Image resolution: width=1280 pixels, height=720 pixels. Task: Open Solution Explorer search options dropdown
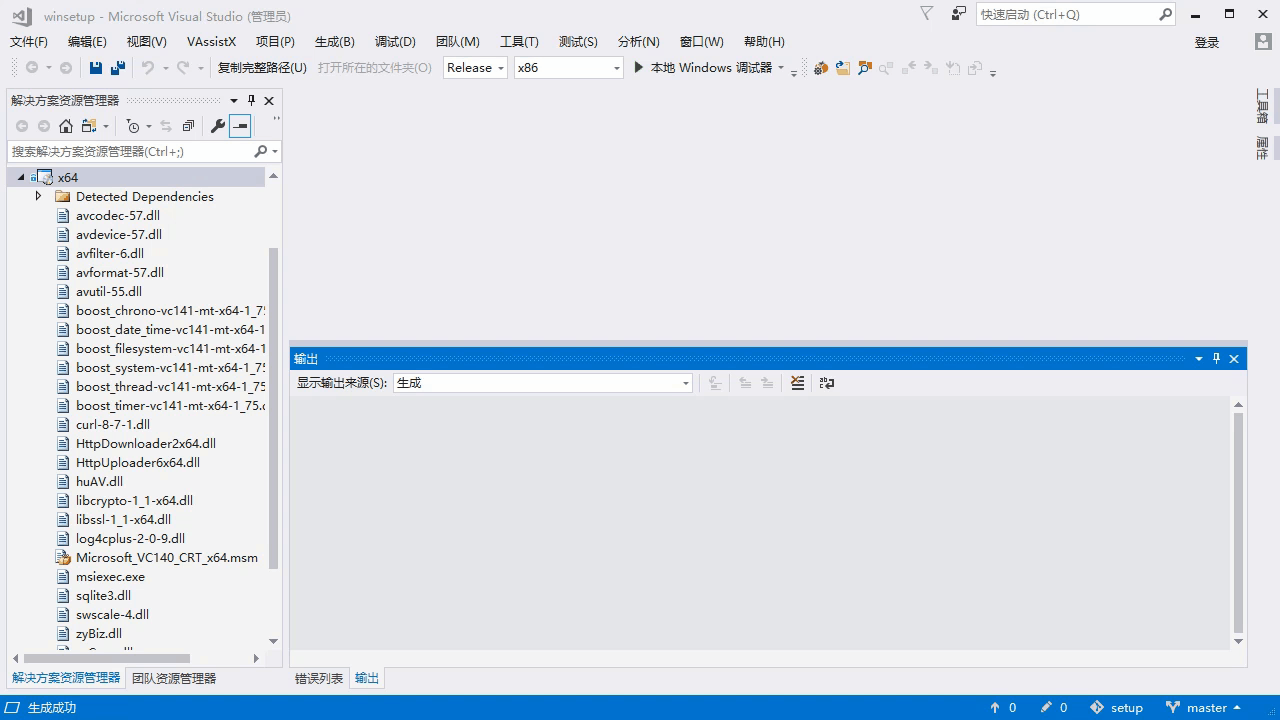point(275,151)
